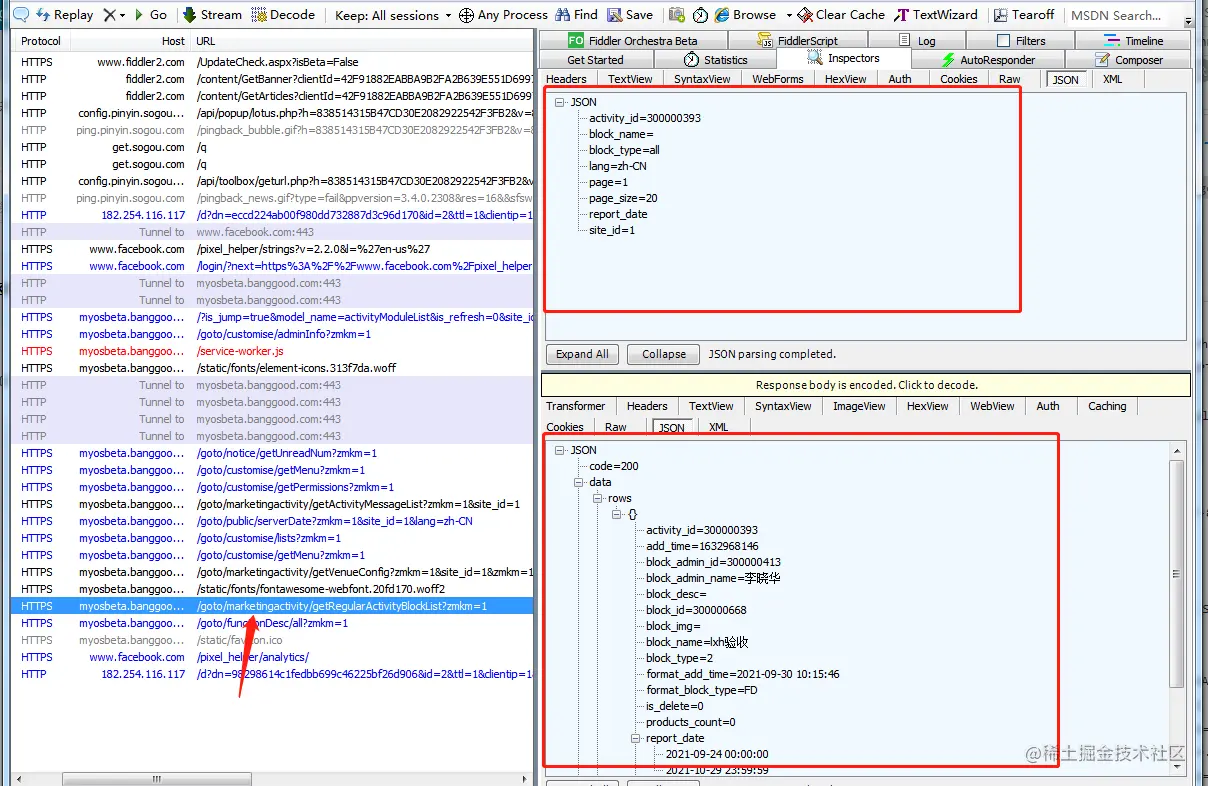The height and width of the screenshot is (786, 1208).
Task: Click the Collapse button
Action: click(664, 354)
